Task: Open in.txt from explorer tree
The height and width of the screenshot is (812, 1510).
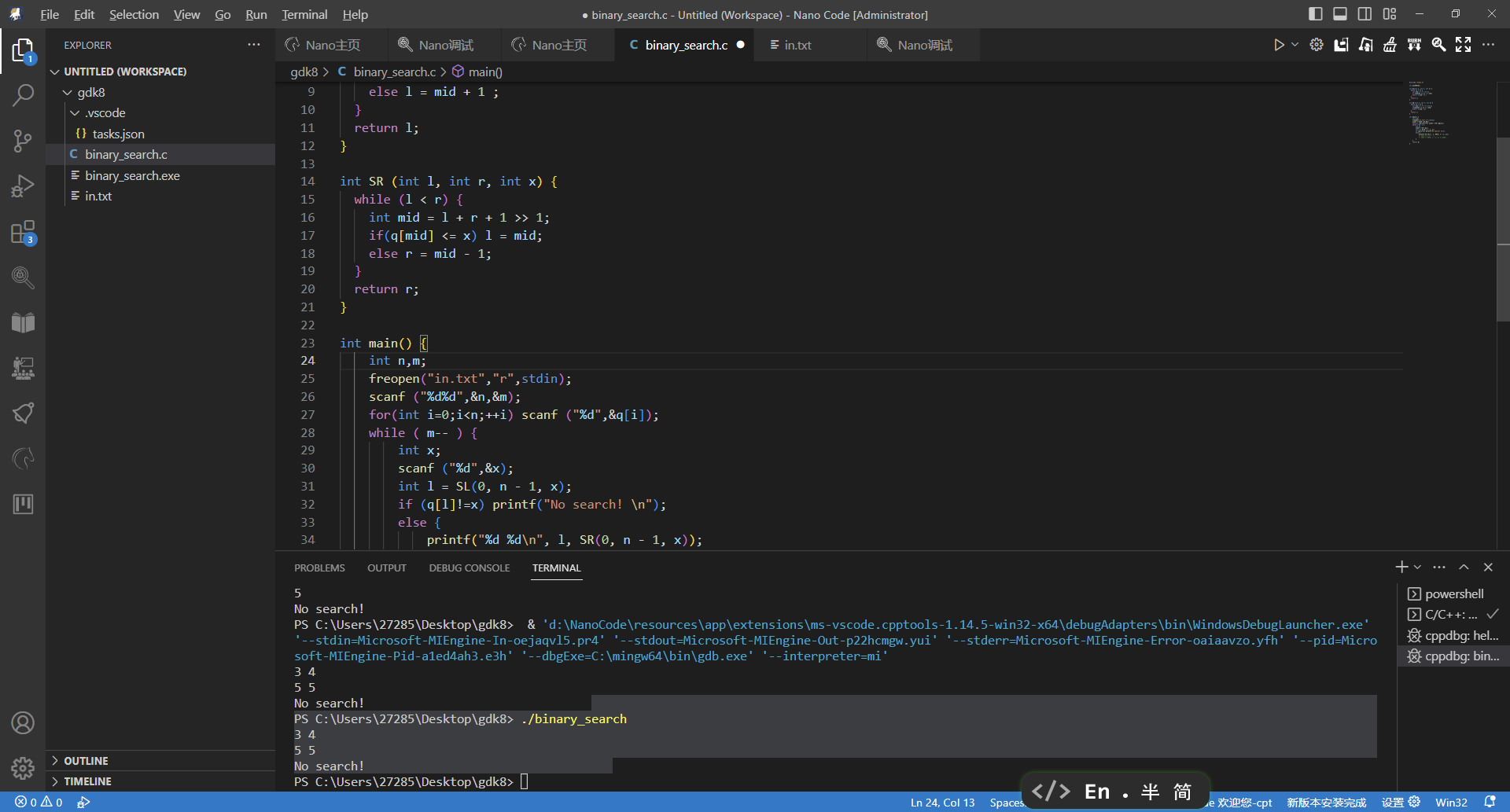Action: coord(160,196)
